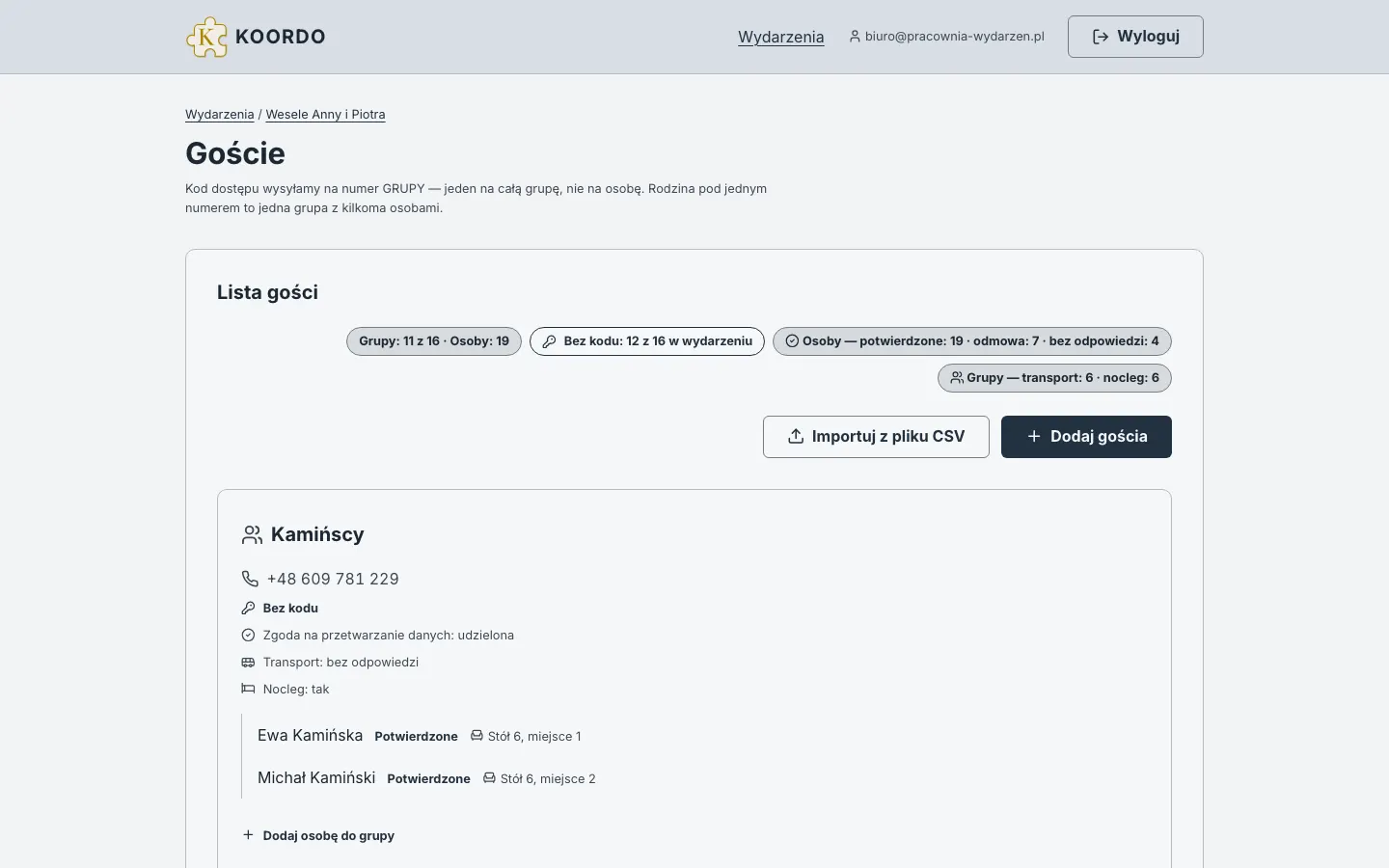1389x868 pixels.
Task: Click the Koordo puzzle logo icon
Action: pyautogui.click(x=206, y=37)
